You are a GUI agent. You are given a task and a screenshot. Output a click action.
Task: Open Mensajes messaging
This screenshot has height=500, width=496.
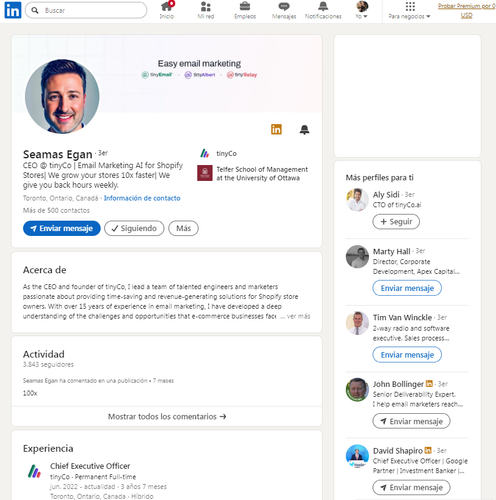pos(284,10)
